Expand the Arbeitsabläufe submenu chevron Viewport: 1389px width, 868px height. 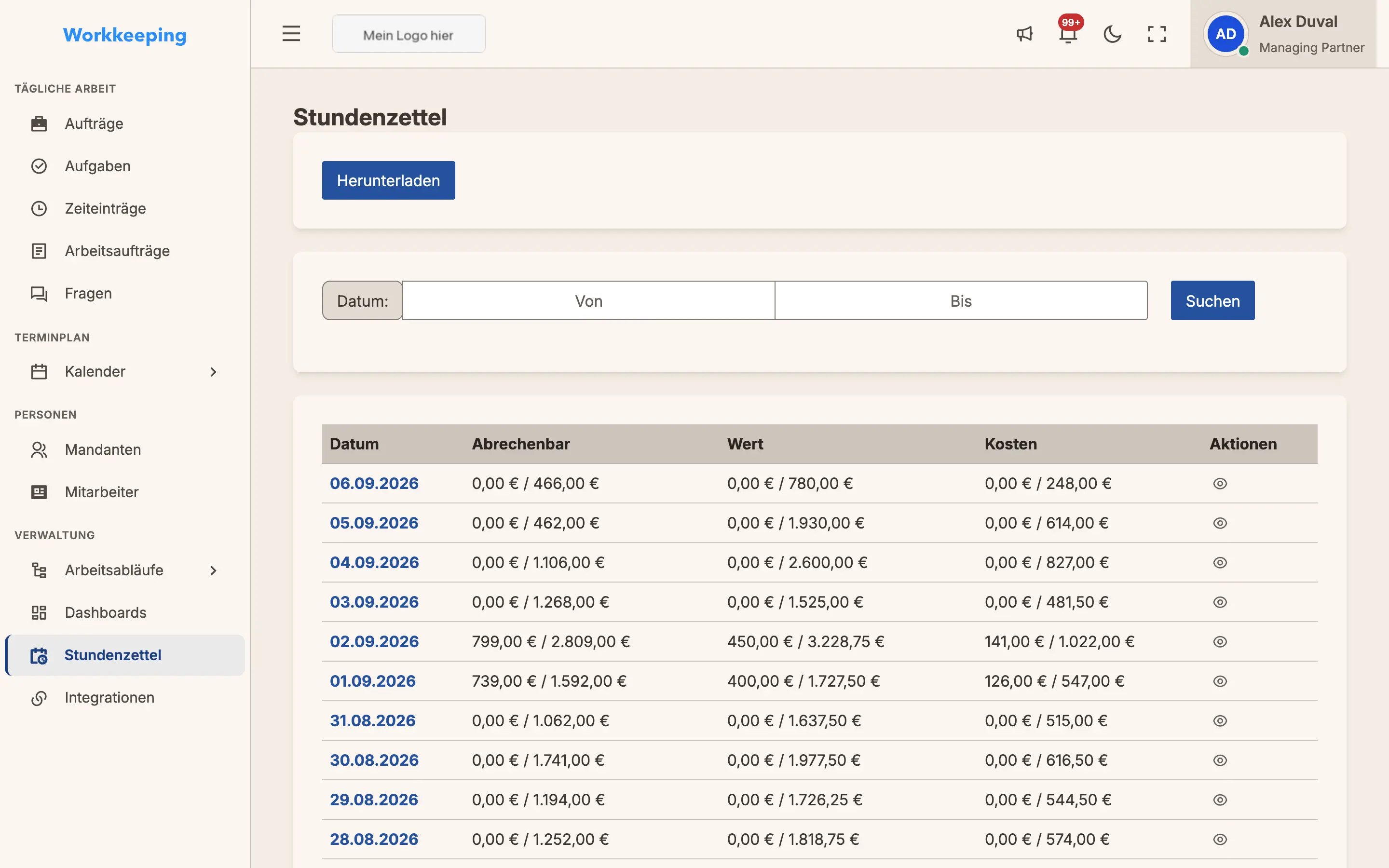(213, 570)
